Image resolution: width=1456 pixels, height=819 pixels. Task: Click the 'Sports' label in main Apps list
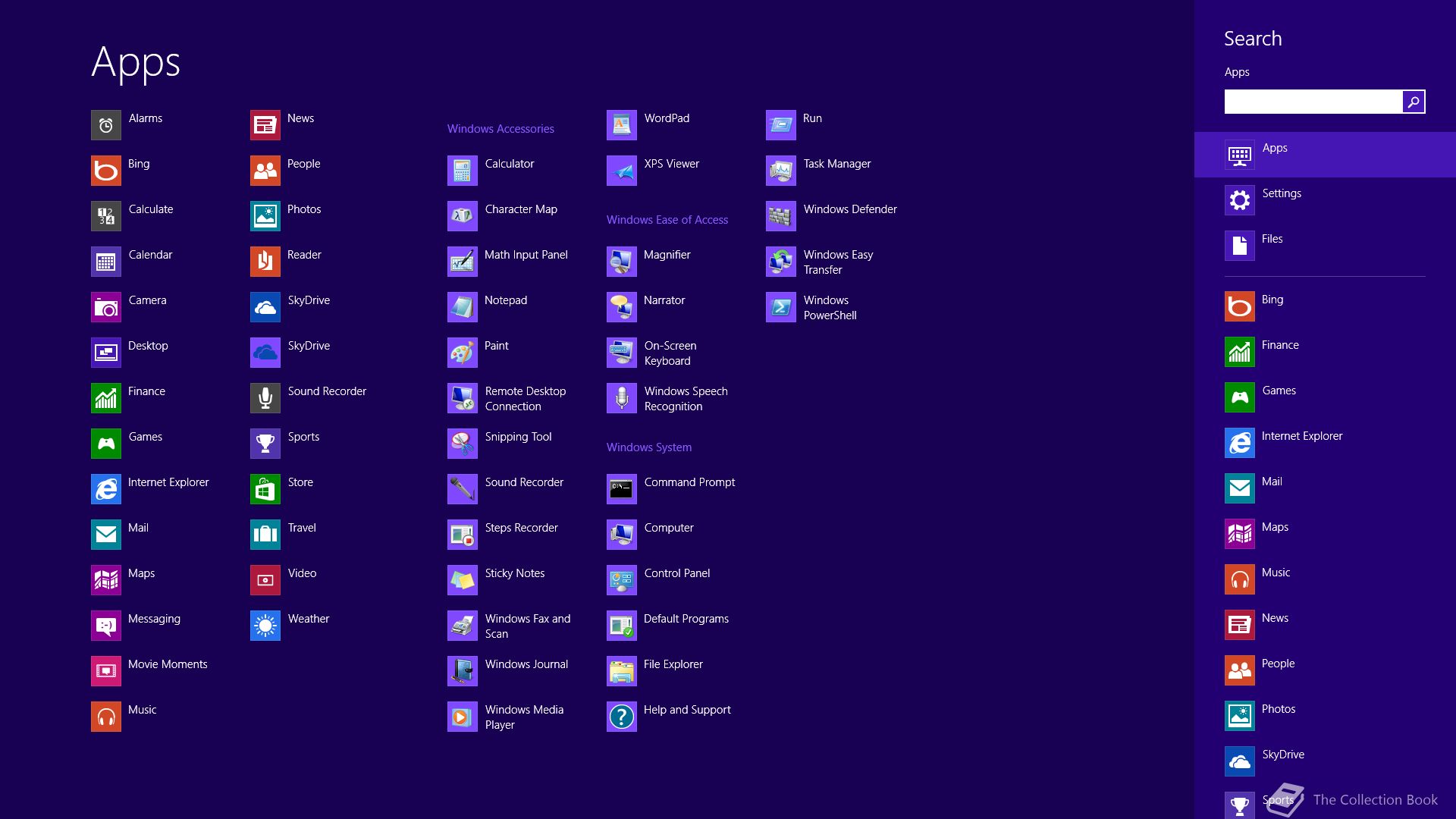tap(303, 437)
